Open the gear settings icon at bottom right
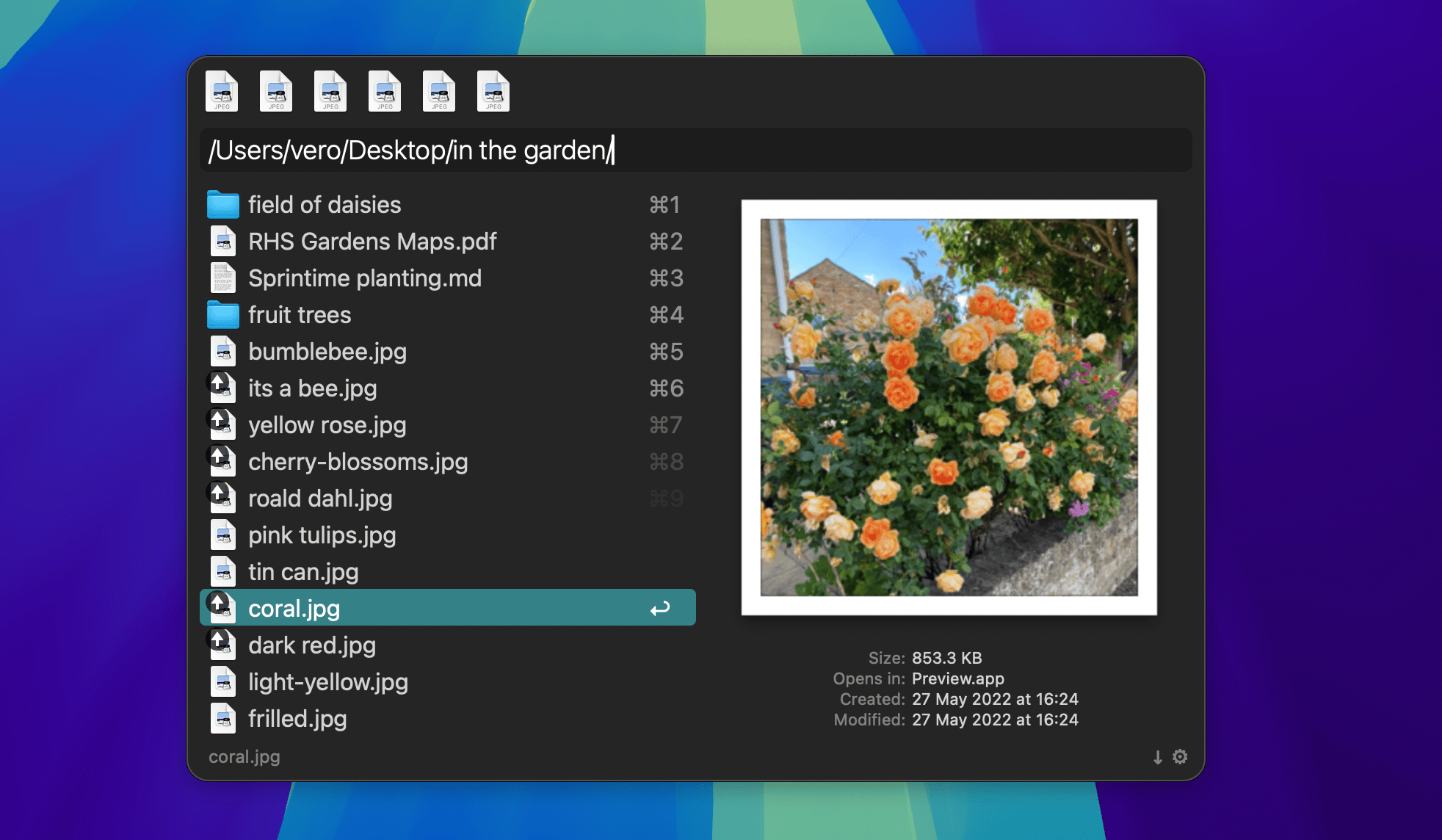 (1180, 756)
